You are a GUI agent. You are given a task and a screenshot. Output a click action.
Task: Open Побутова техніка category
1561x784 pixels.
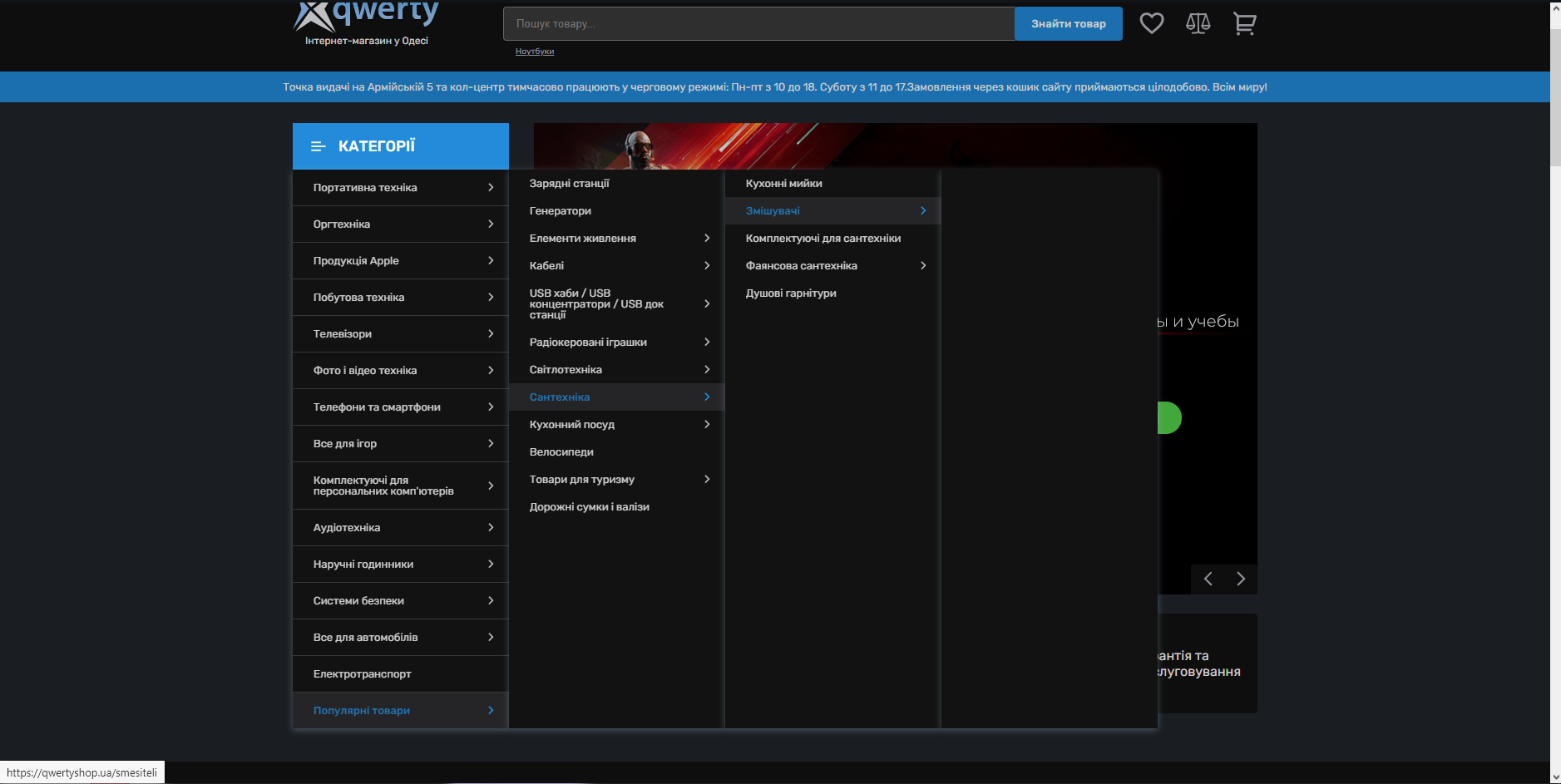(401, 298)
